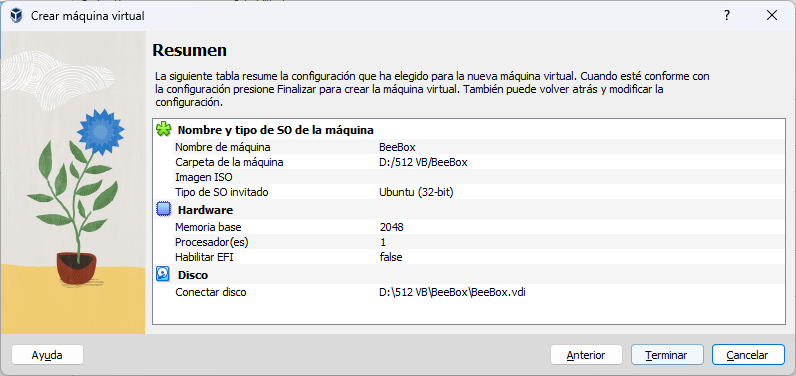
Task: Select the Habilitar EFI row
Action: [479, 257]
